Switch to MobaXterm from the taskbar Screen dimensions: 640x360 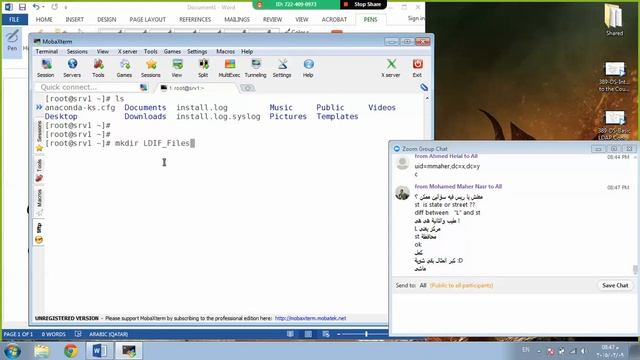pyautogui.click(x=129, y=351)
